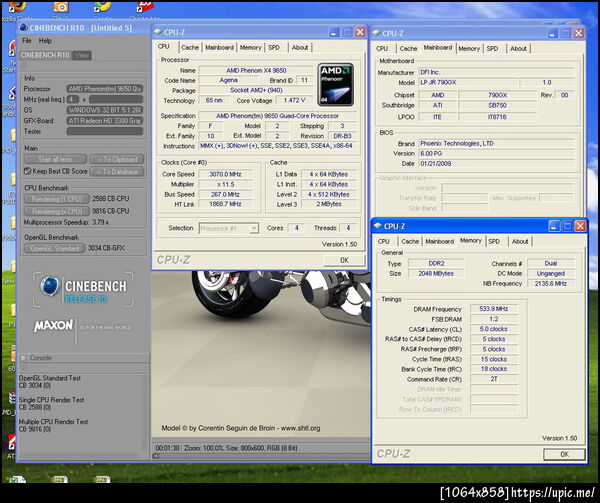Switch to the SPD tab in Memory window
The height and width of the screenshot is (503, 600).
[493, 241]
